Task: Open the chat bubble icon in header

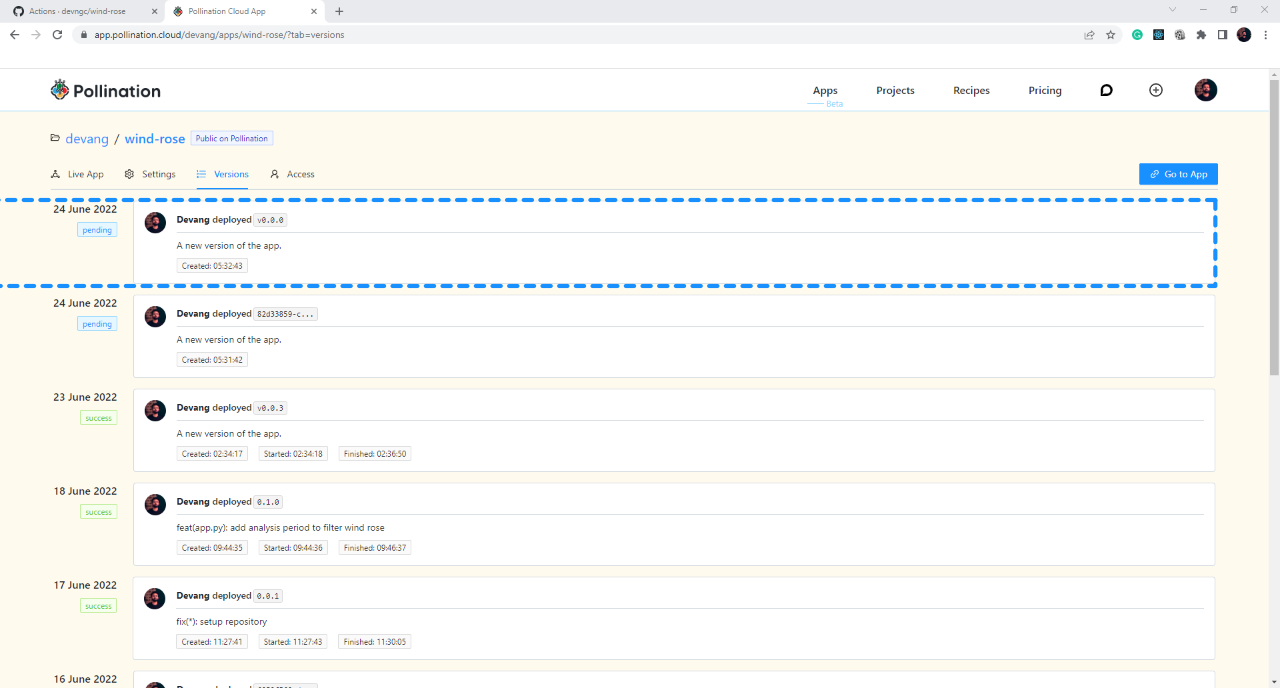Action: (x=1106, y=90)
